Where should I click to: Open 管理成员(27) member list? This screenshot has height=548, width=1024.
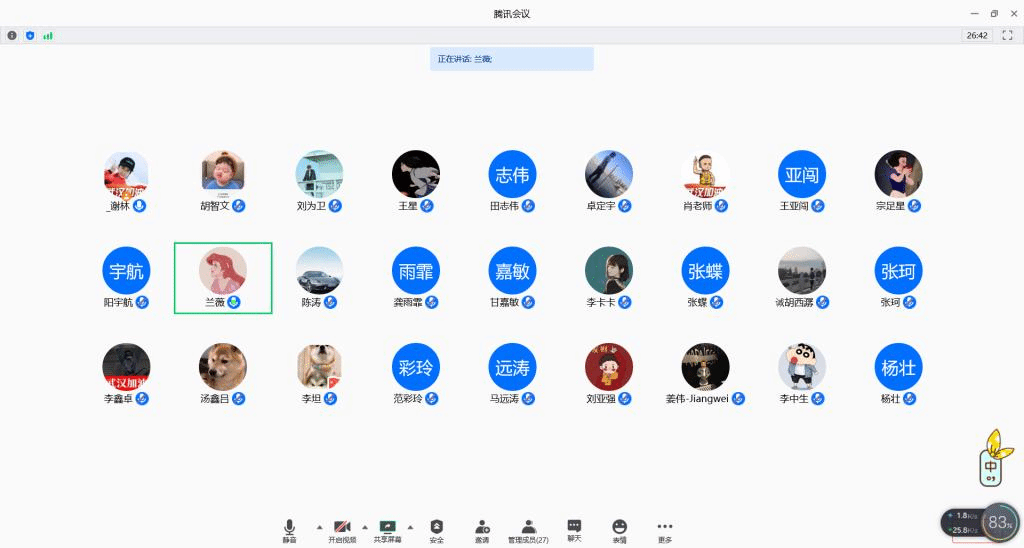[528, 531]
